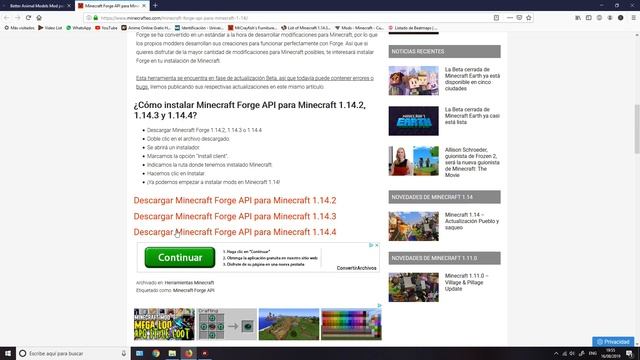
Task: Switch to Better Animal Models Mod tab
Action: coord(37,6)
